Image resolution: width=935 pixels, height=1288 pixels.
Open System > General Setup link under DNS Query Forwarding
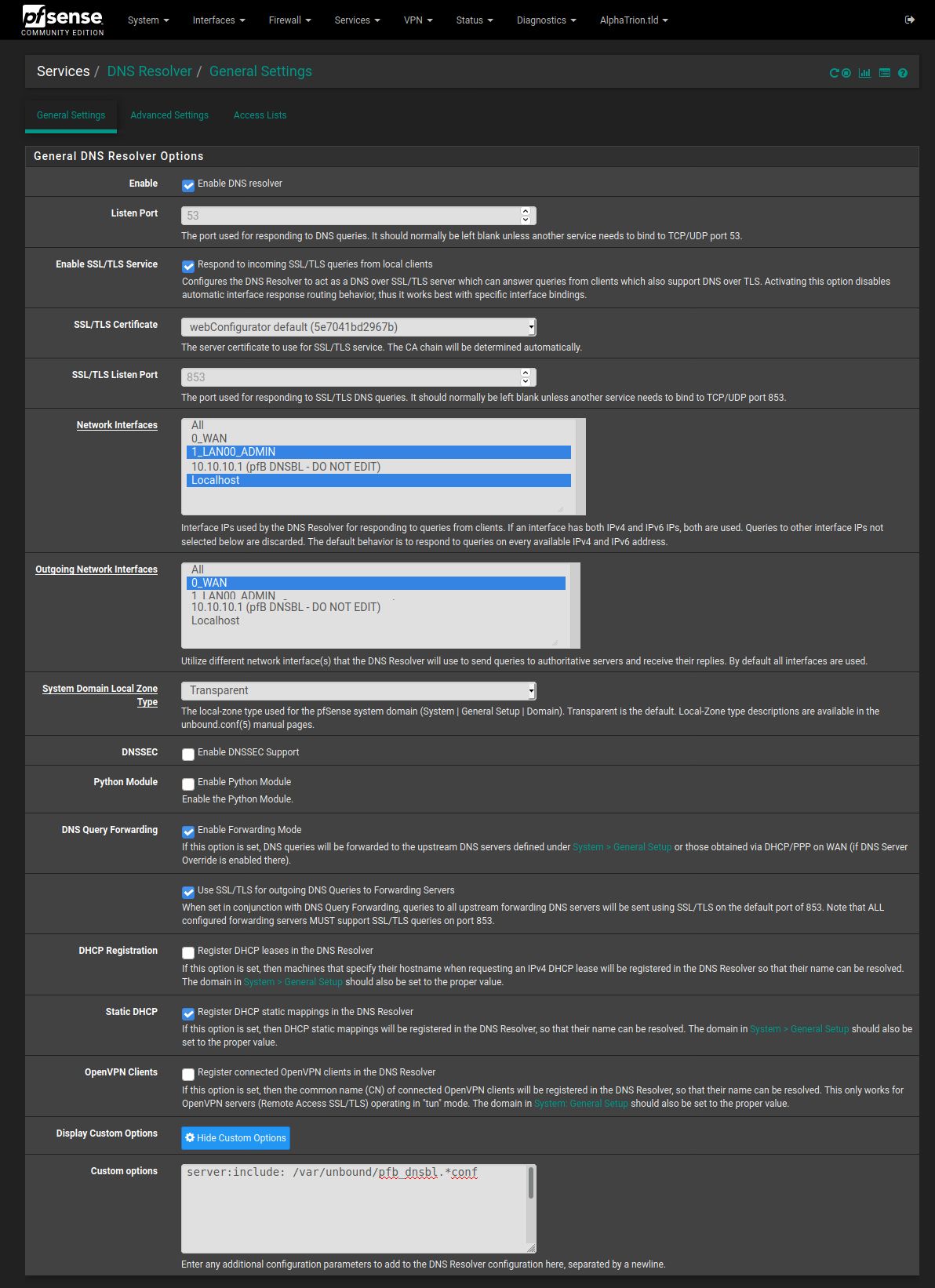pos(622,847)
